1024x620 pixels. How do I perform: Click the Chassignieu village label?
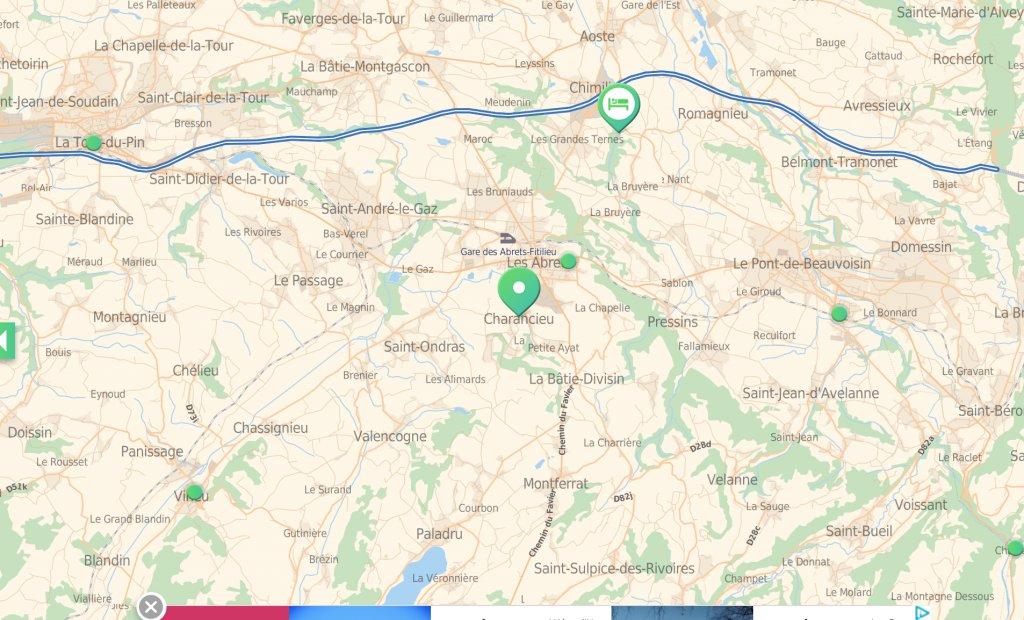[270, 428]
